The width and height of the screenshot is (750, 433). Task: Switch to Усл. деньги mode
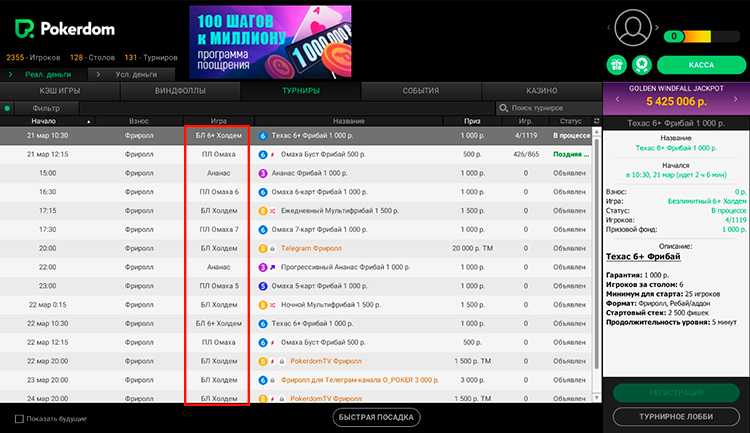tap(131, 75)
